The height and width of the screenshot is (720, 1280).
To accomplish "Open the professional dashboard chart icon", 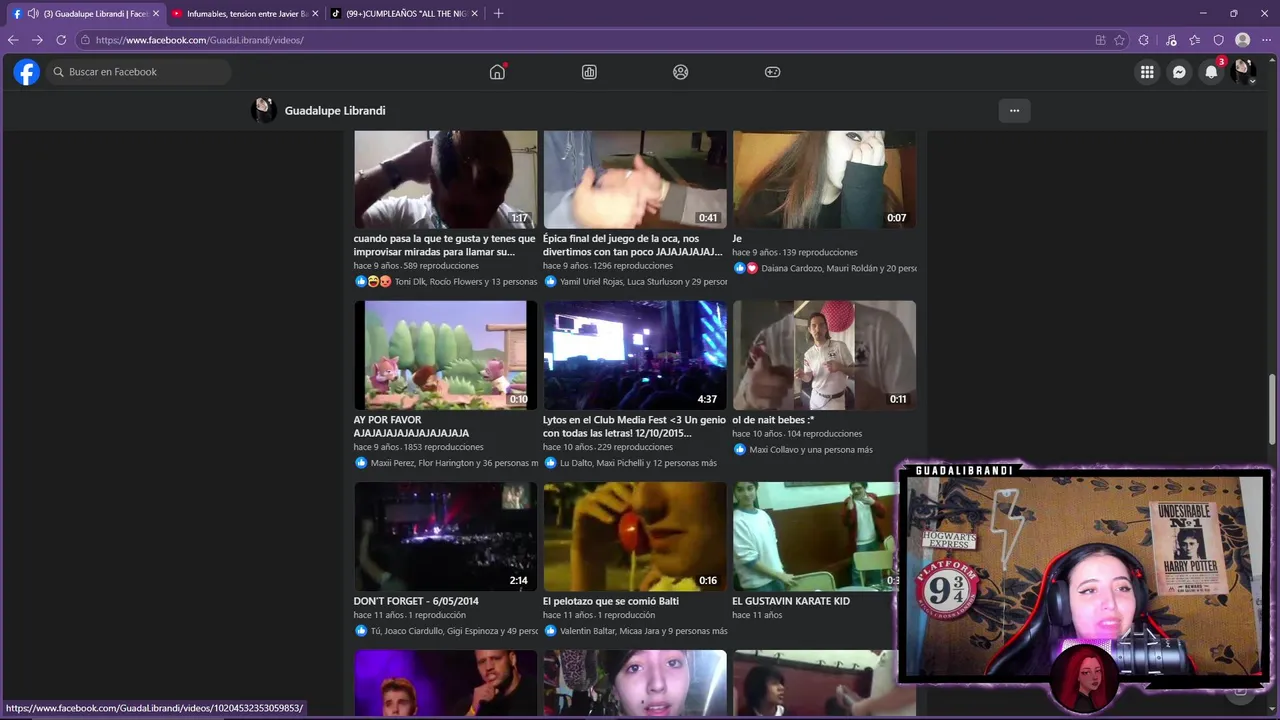I will [x=589, y=72].
